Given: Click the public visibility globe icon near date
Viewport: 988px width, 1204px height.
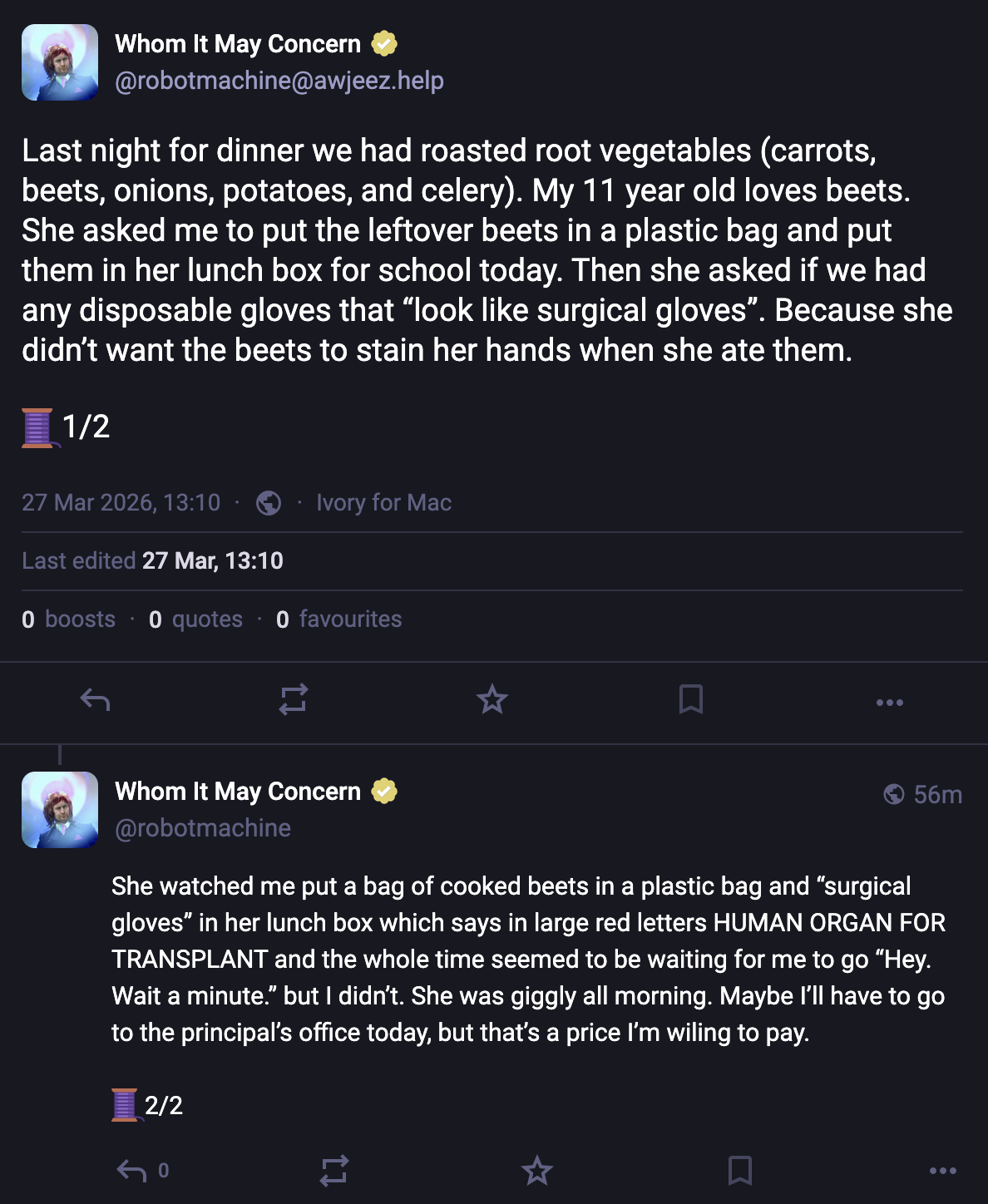Looking at the screenshot, I should click(x=269, y=503).
